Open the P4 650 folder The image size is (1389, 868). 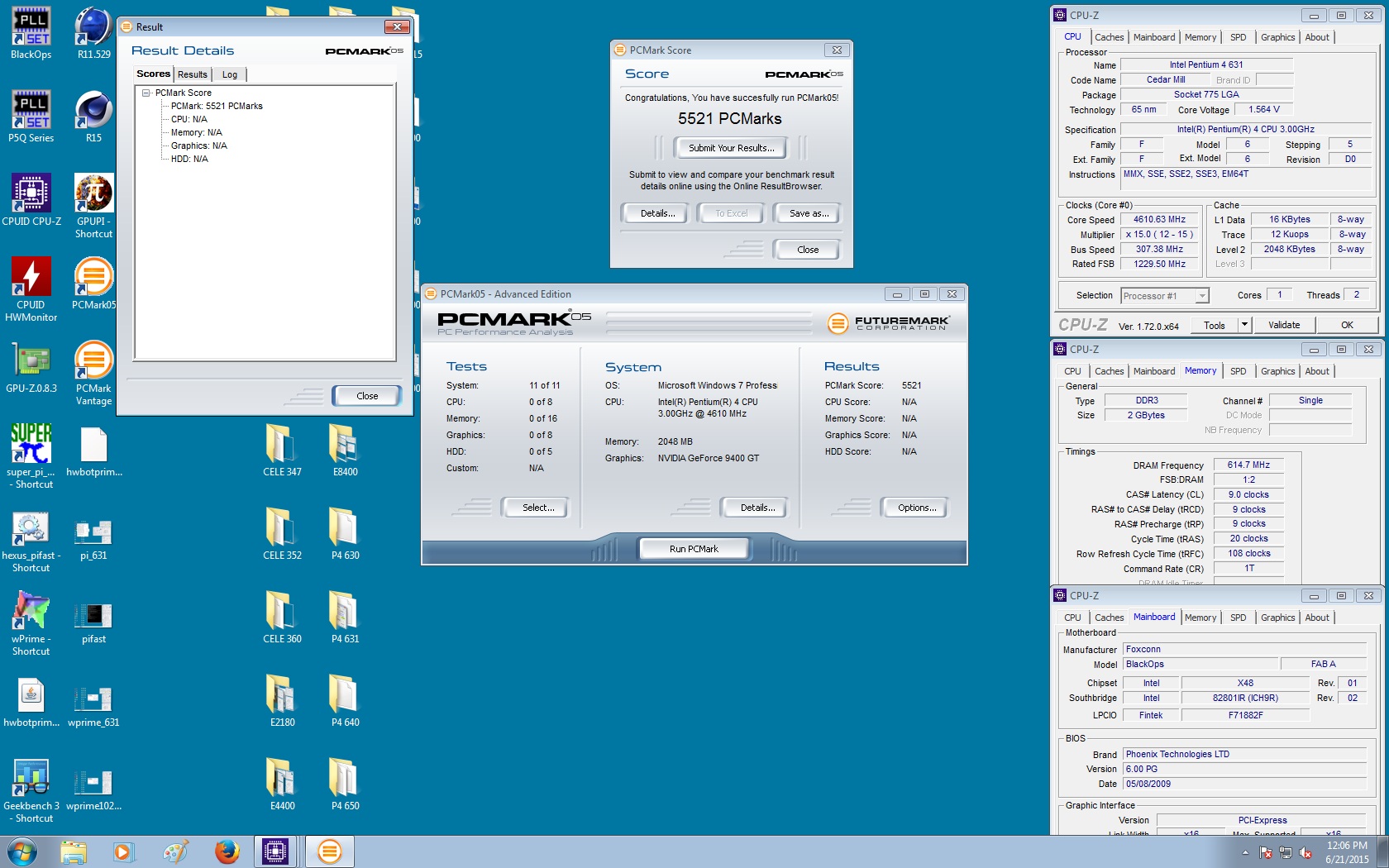345,785
